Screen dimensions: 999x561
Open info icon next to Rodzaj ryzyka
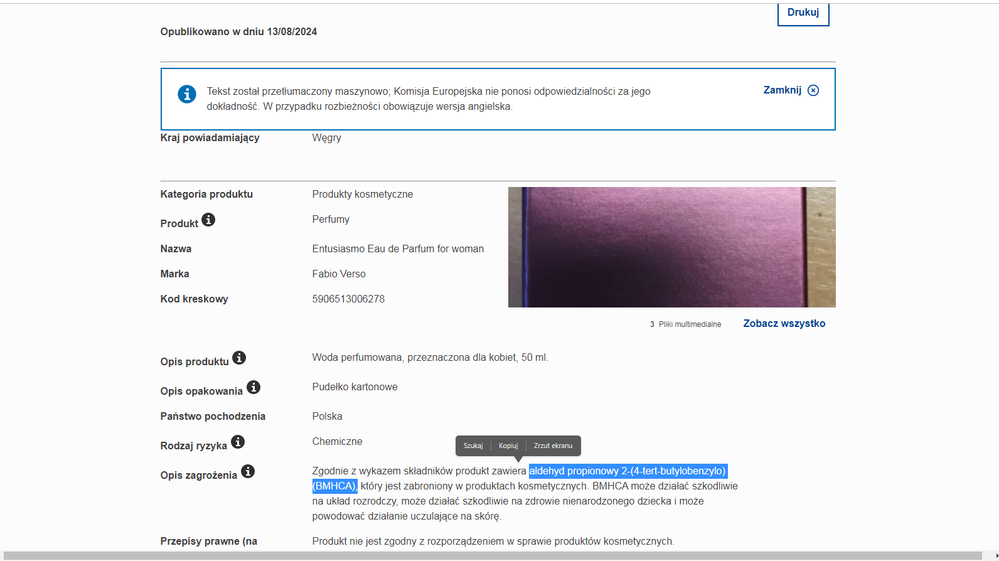point(238,442)
